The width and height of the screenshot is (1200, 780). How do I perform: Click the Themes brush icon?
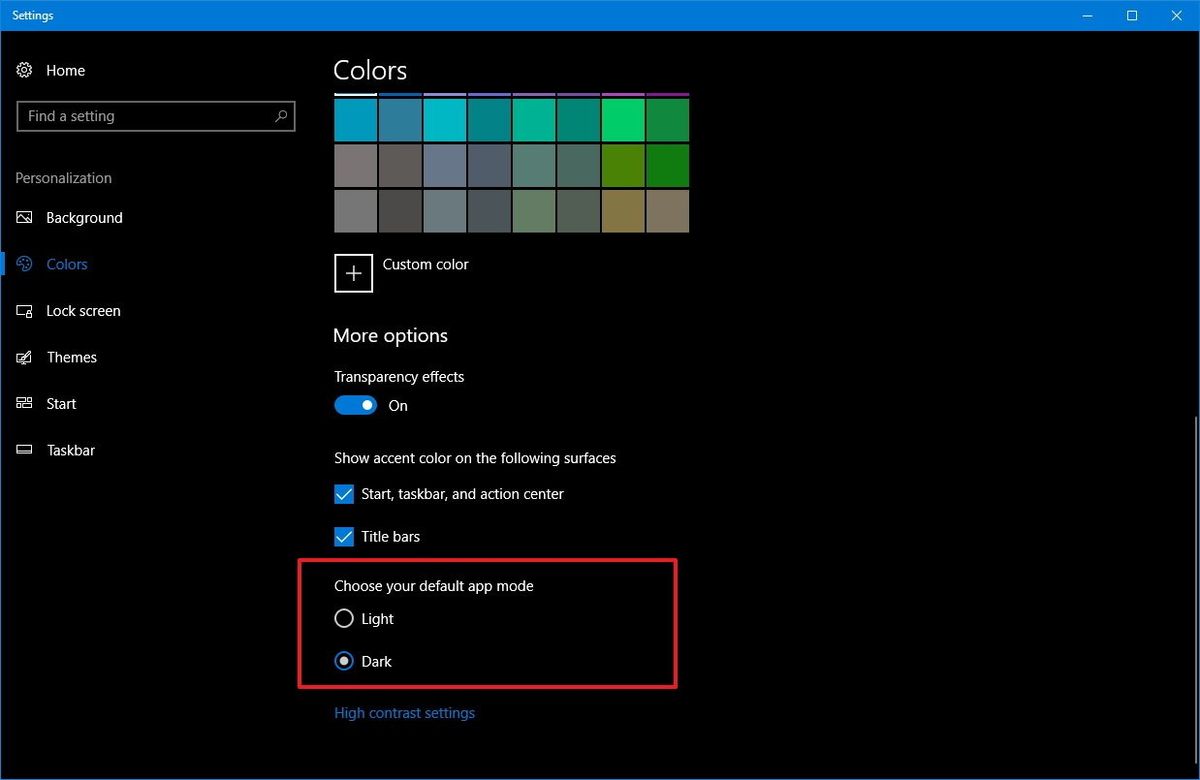[x=24, y=357]
